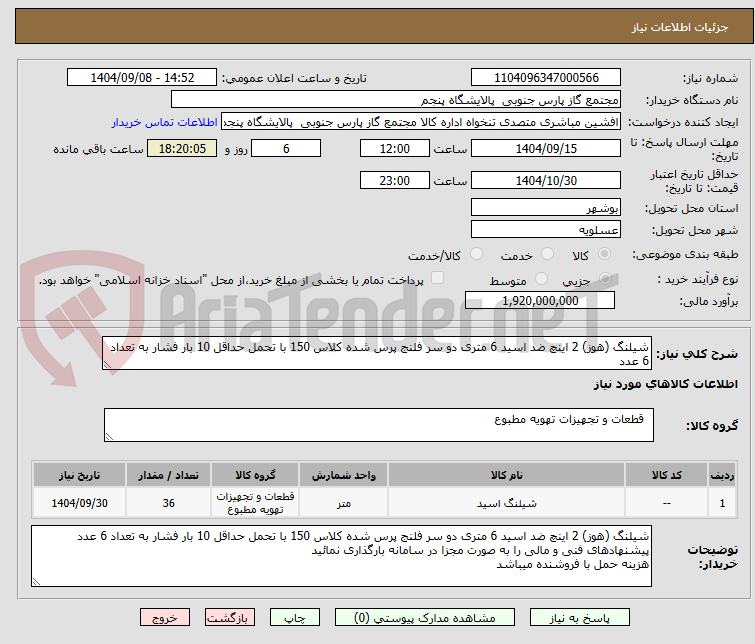Click the شرح کلی نیاز description textarea

tap(377, 354)
